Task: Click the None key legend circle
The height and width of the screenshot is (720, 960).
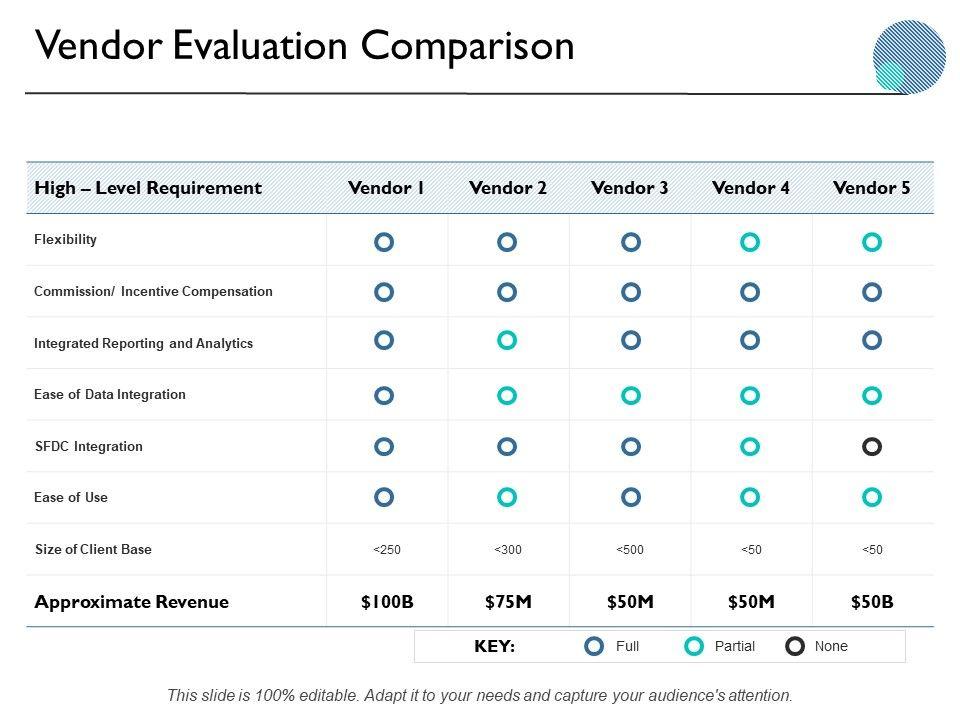Action: point(795,647)
